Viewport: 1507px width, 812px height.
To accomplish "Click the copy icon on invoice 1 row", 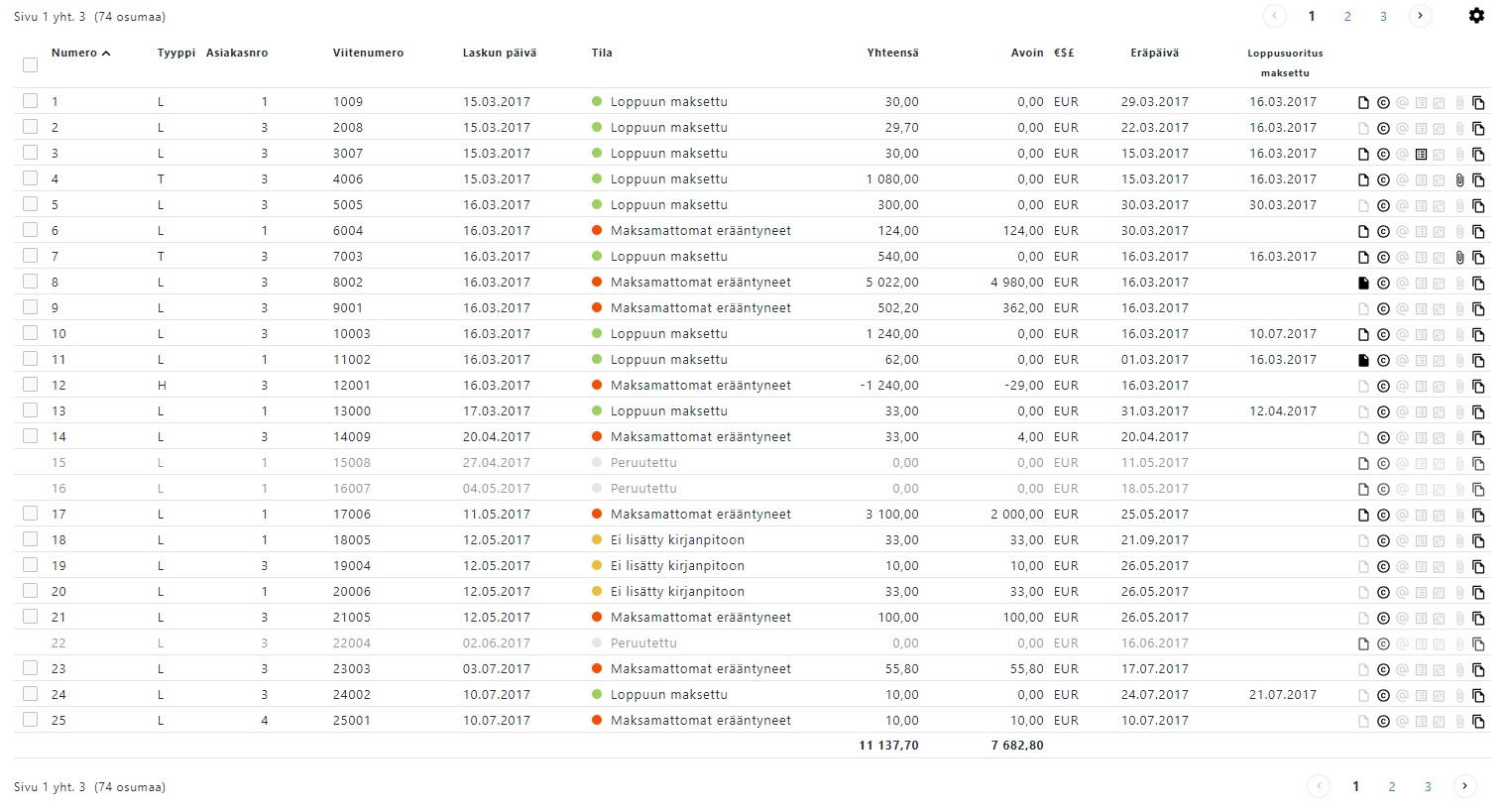I will [x=1478, y=102].
